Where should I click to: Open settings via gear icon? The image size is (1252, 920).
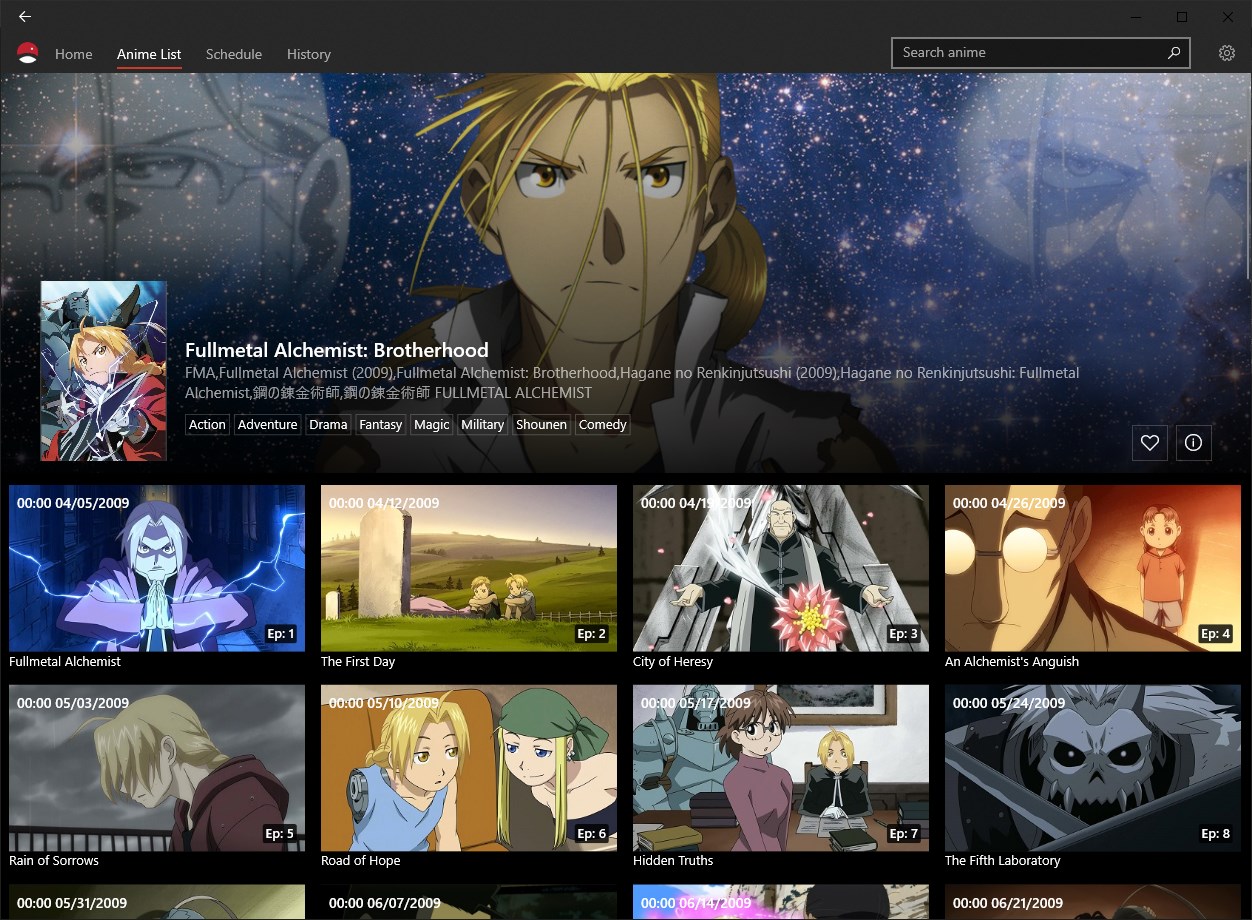point(1227,53)
